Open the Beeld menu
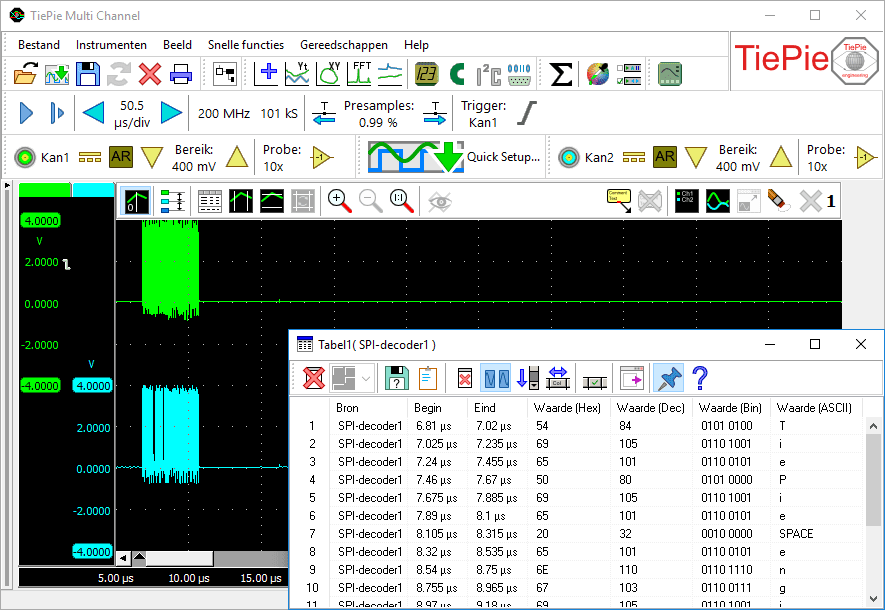Viewport: 885px width, 610px height. [177, 45]
